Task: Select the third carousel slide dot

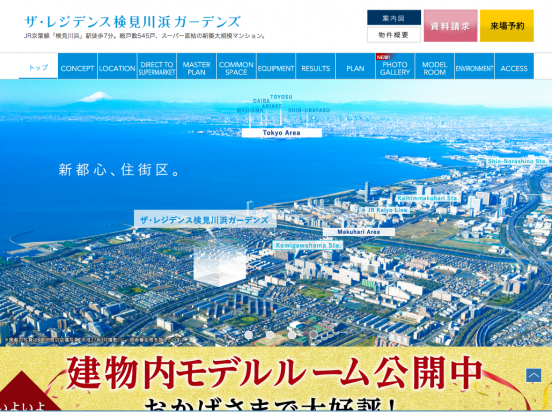Action: (292, 335)
